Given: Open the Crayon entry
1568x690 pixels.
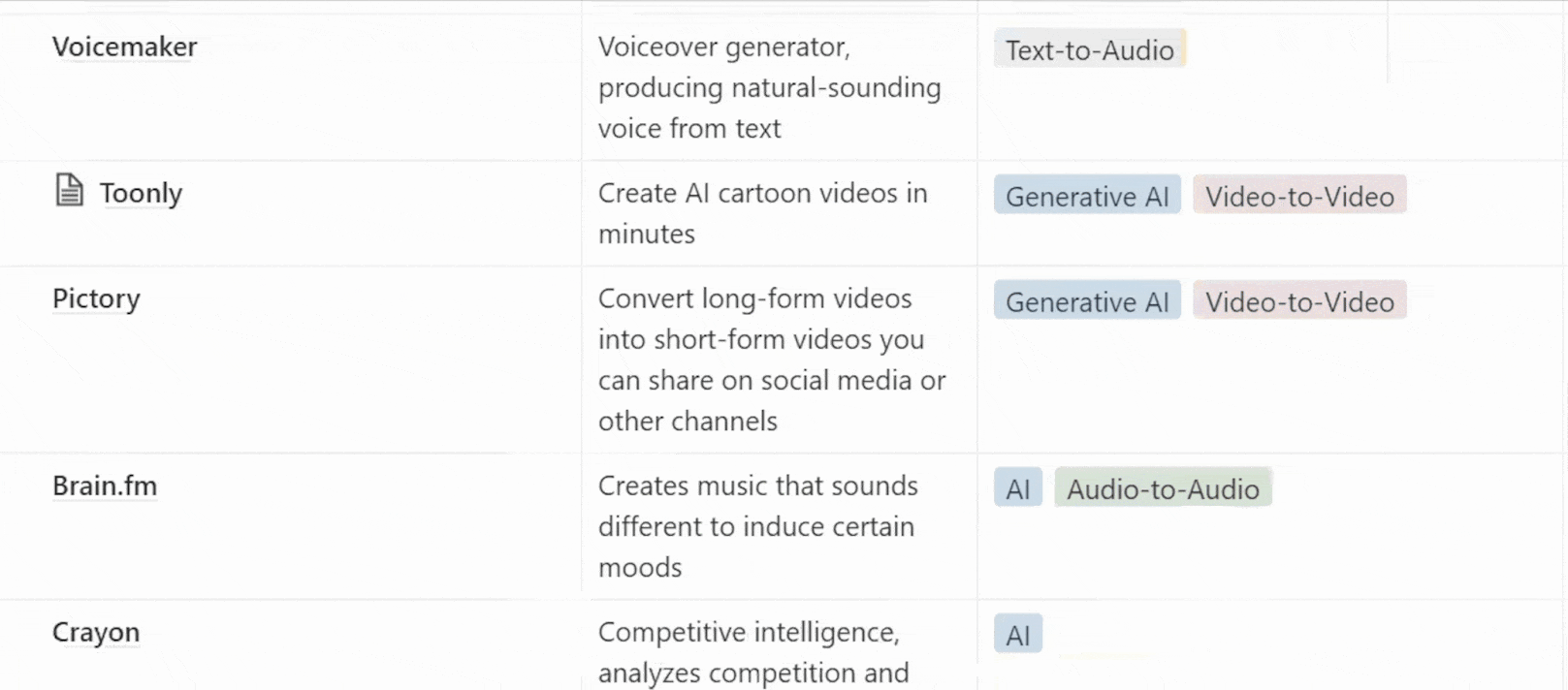Looking at the screenshot, I should click(x=96, y=632).
